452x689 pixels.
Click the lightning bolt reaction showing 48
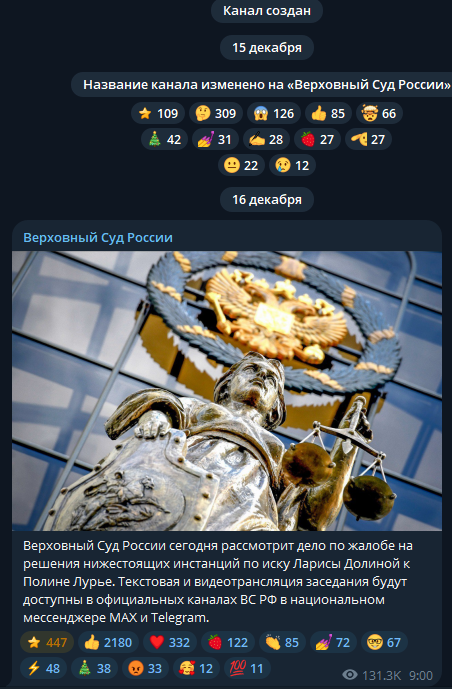[43, 668]
